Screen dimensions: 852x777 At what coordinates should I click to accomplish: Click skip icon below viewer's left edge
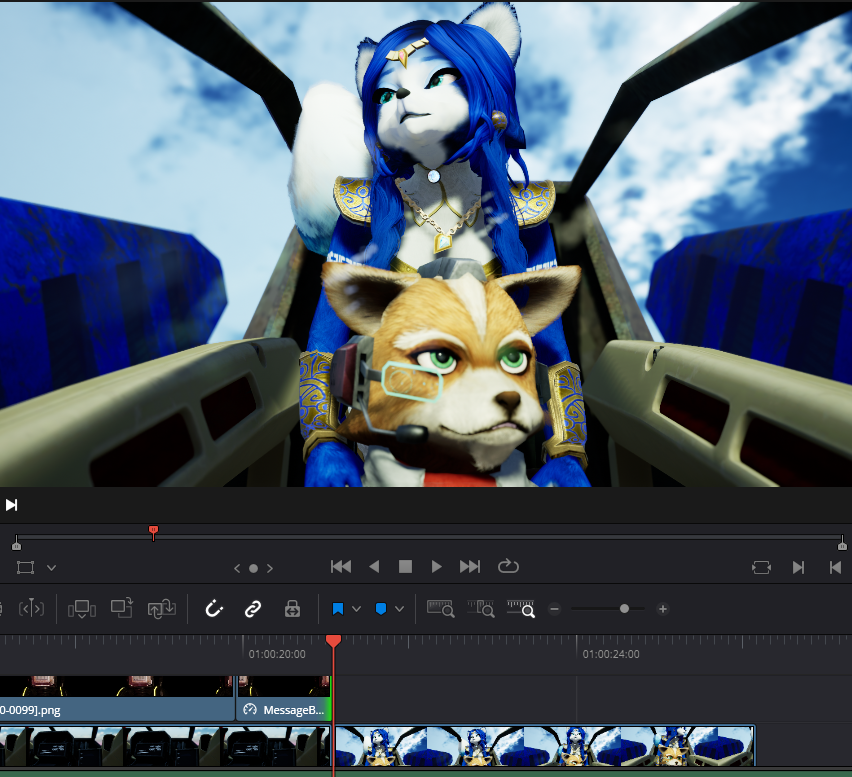pos(11,505)
